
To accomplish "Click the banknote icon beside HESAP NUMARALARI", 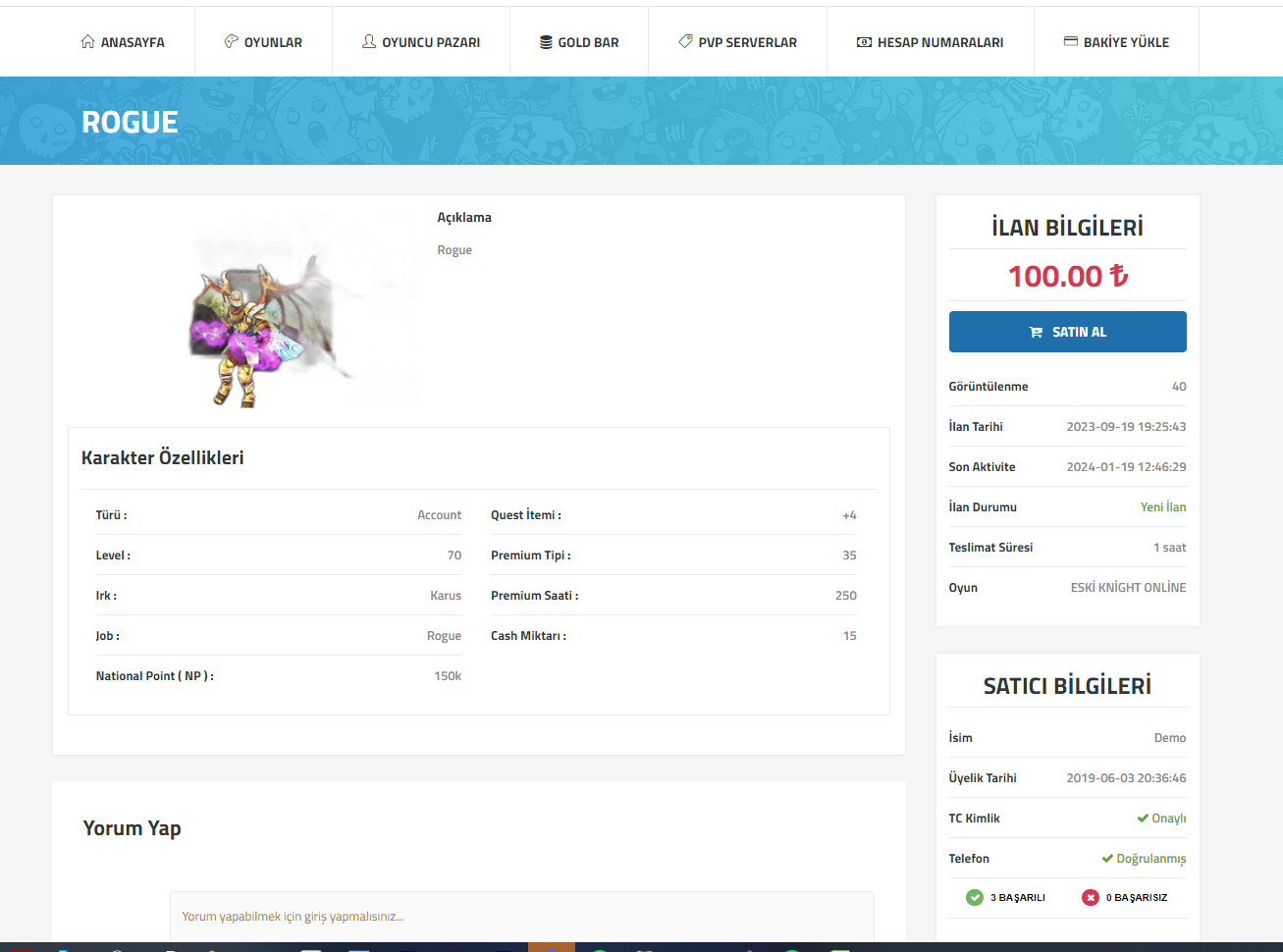I will (864, 42).
